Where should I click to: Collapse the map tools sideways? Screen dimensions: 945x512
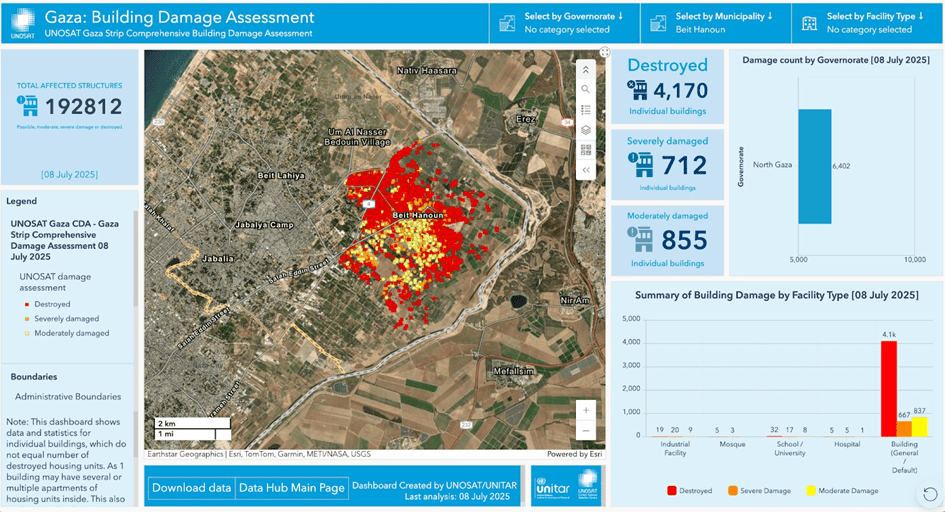coord(586,170)
